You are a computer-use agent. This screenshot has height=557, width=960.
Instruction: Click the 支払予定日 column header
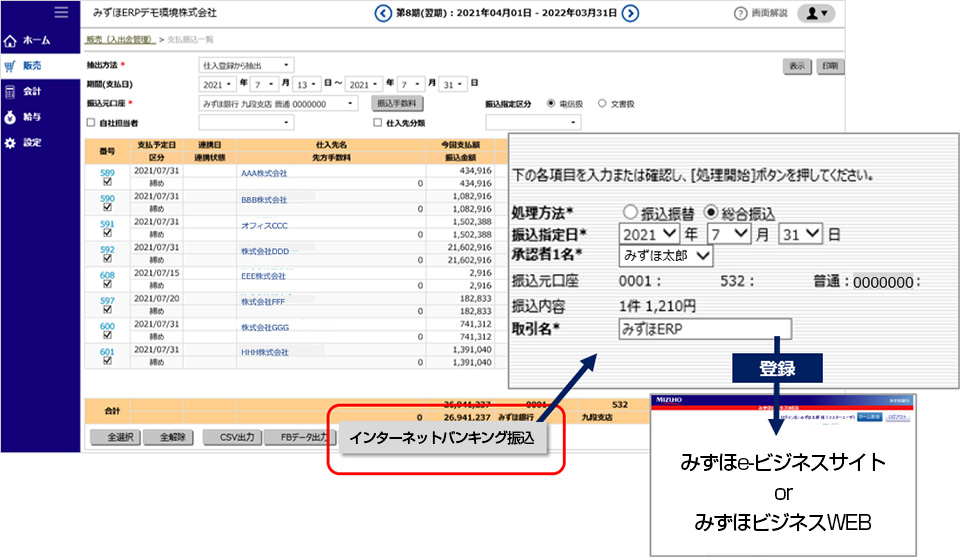click(156, 145)
